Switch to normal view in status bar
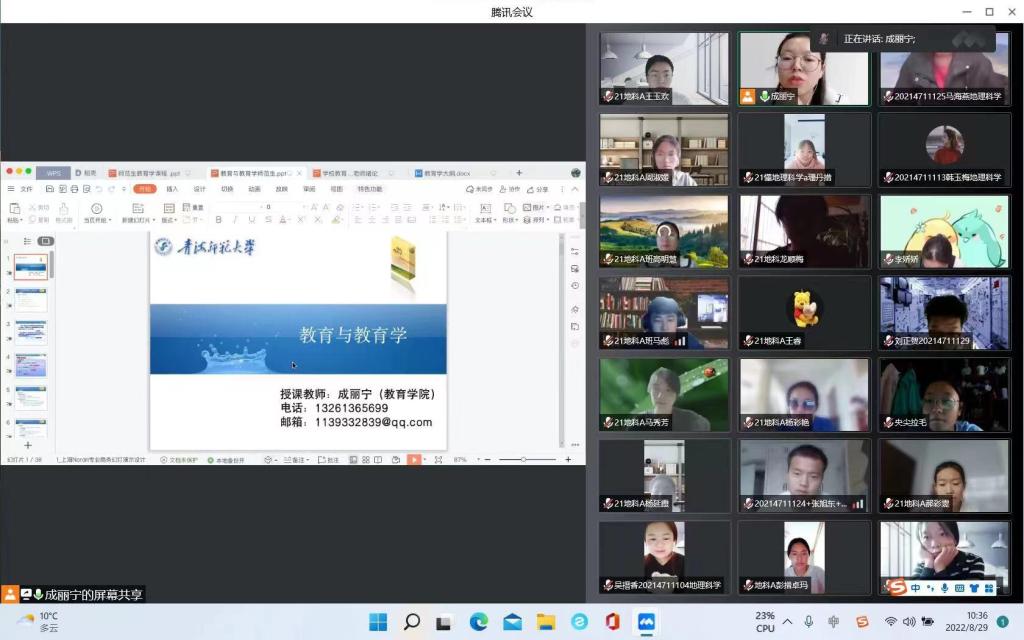The image size is (1024, 640). (353, 460)
